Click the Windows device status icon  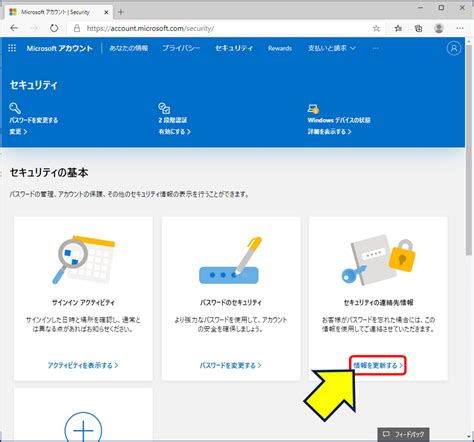[313, 108]
